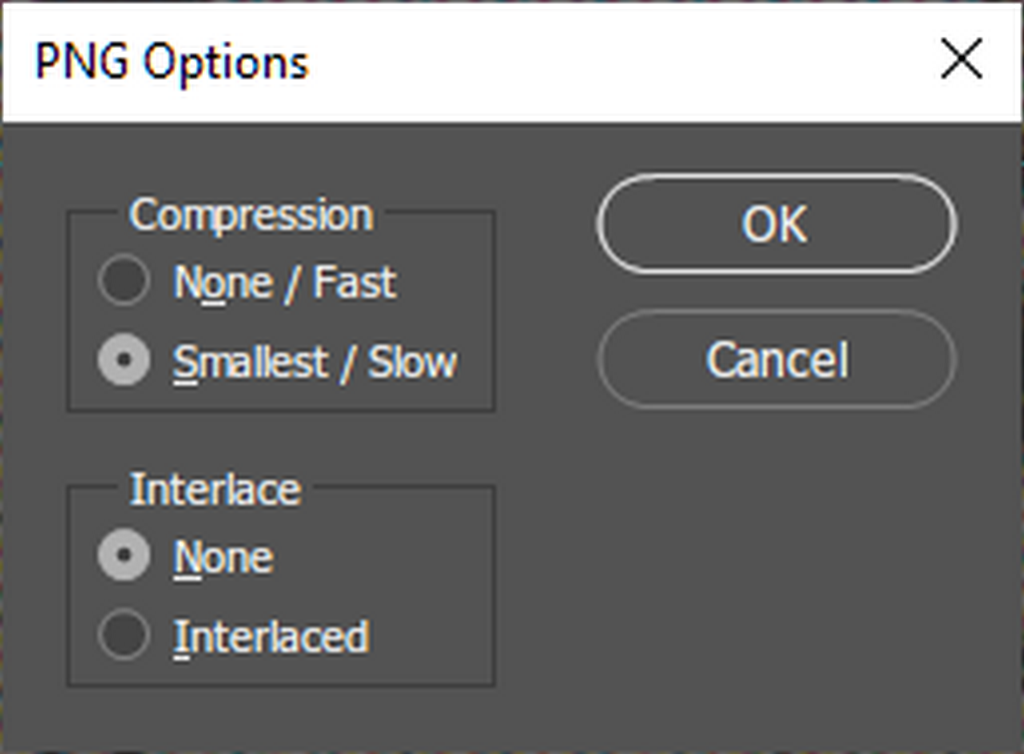The image size is (1024, 754).
Task: Click the Compression group heading
Action: pyautogui.click(x=251, y=215)
